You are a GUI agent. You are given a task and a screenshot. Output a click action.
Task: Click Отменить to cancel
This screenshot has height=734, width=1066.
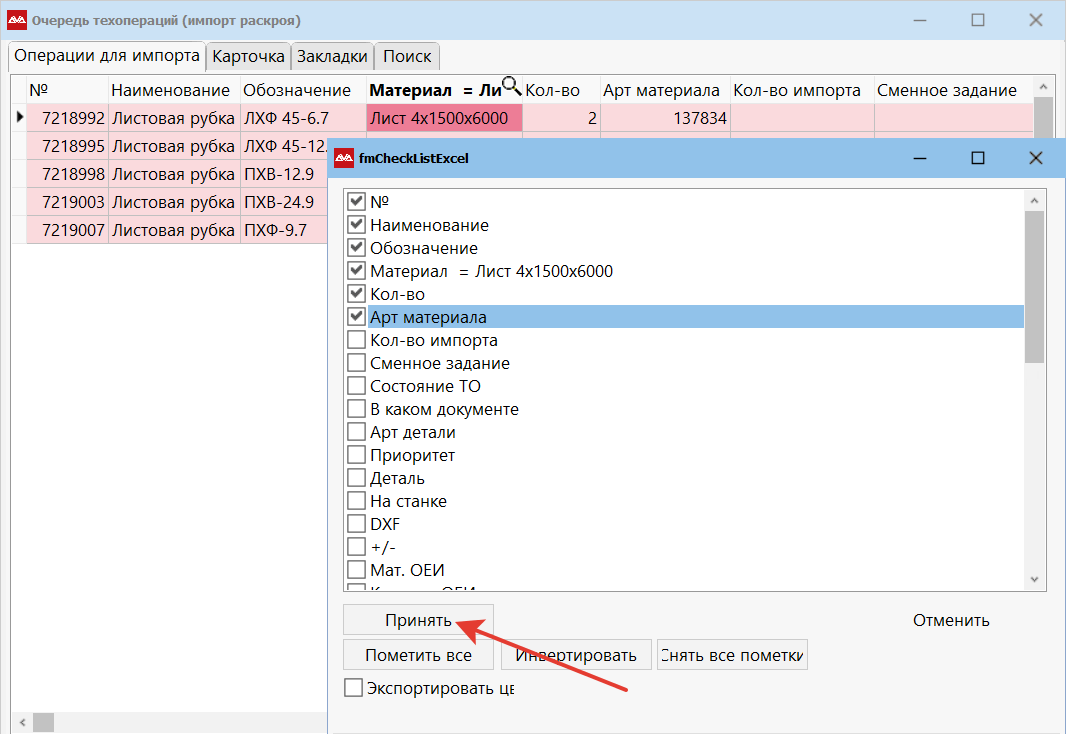point(950,620)
